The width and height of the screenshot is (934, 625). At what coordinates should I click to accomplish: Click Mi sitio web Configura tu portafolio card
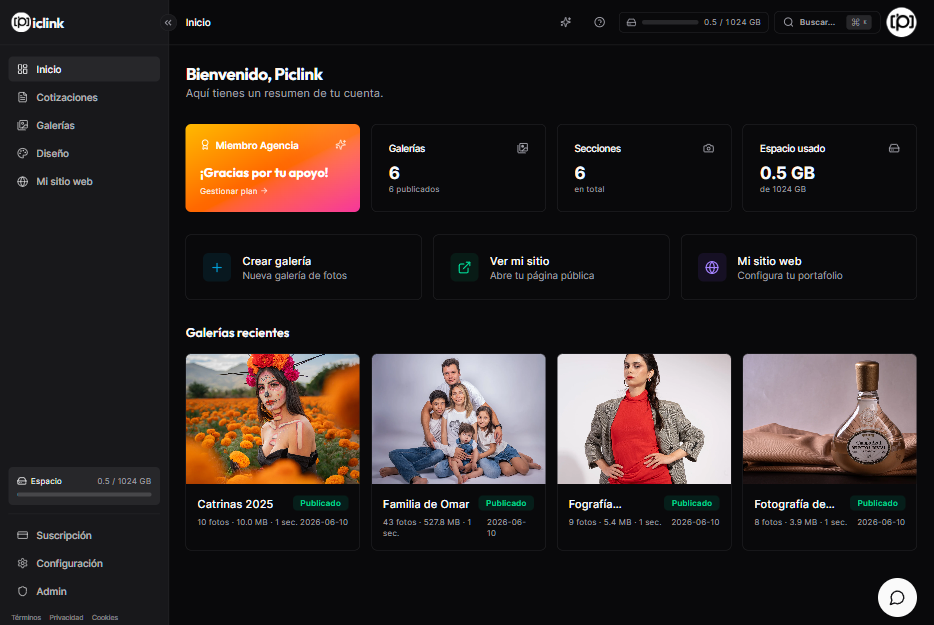(799, 267)
